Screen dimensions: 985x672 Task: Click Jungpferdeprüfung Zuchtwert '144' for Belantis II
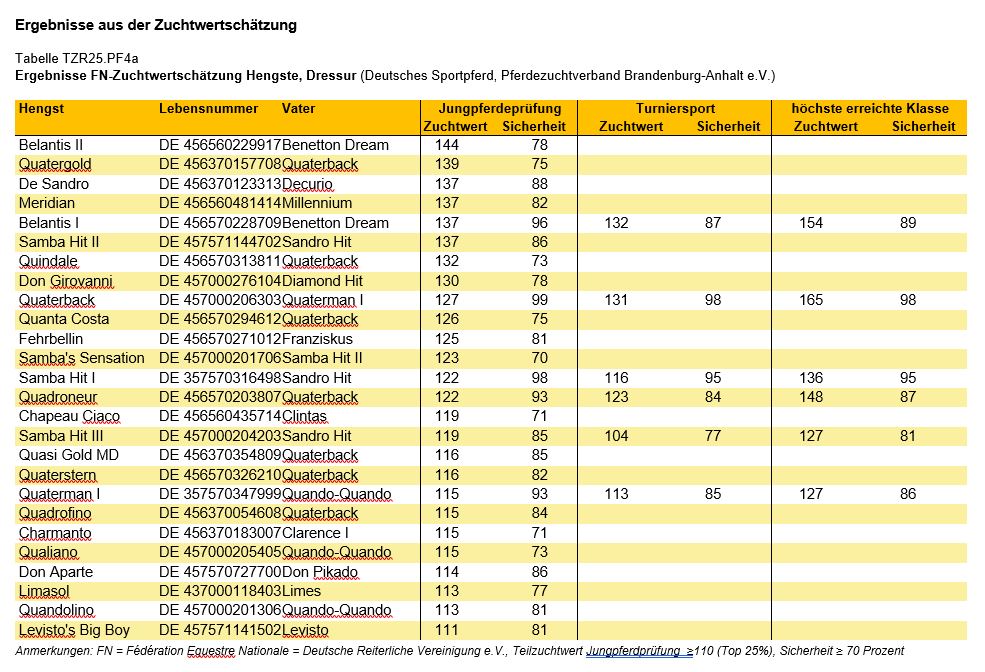tap(447, 145)
